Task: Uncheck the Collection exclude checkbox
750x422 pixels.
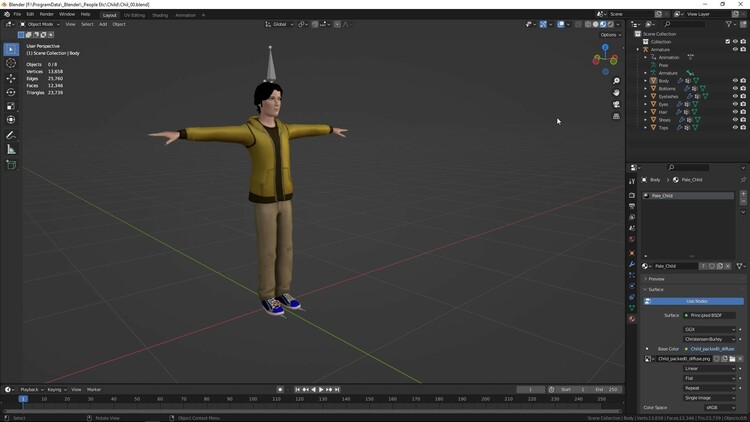Action: coord(727,42)
